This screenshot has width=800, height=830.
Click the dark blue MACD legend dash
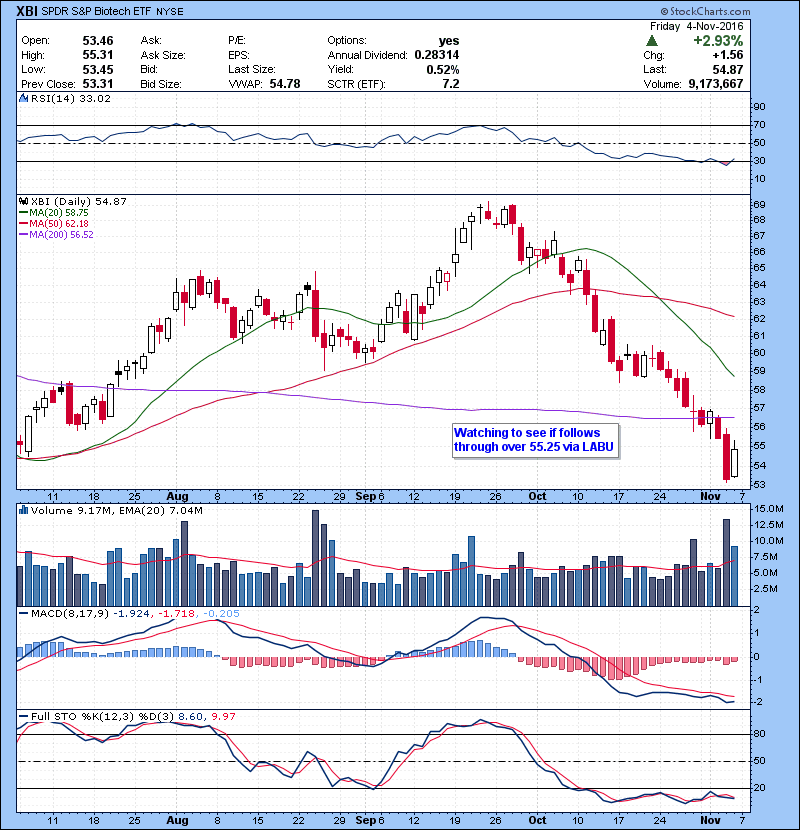[x=23, y=614]
